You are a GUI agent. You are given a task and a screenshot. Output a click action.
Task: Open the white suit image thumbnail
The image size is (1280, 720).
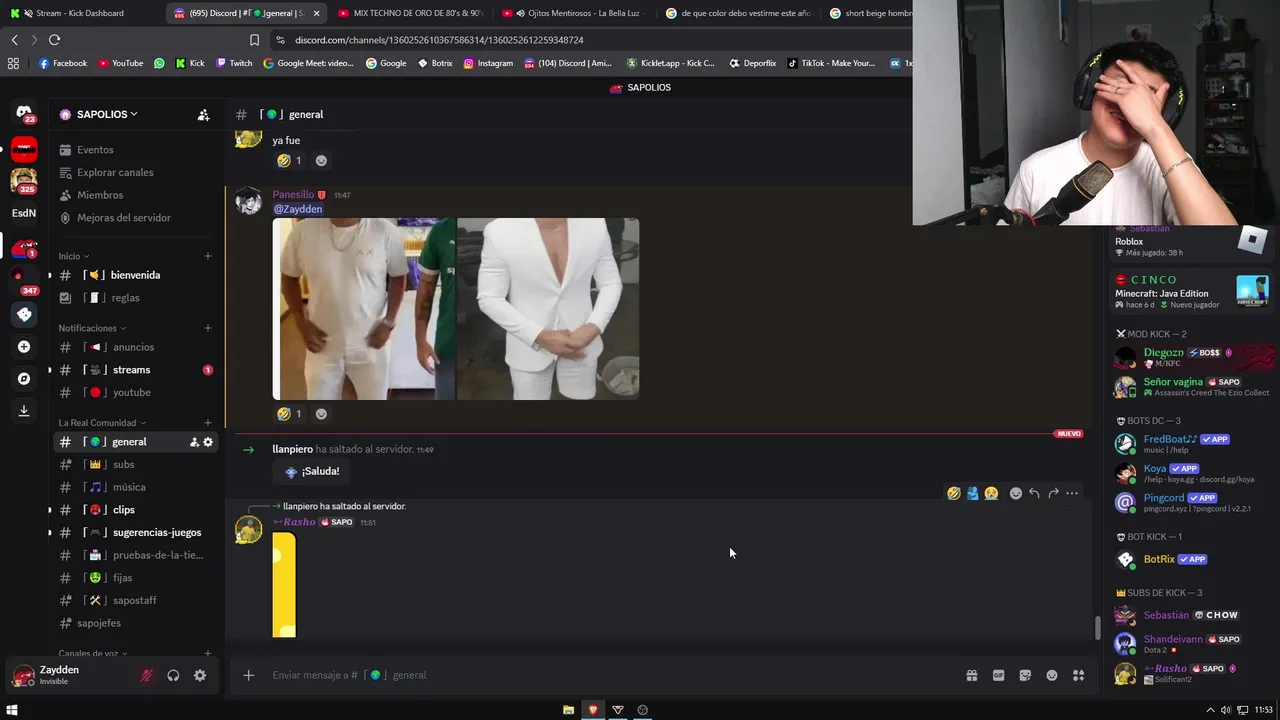548,309
